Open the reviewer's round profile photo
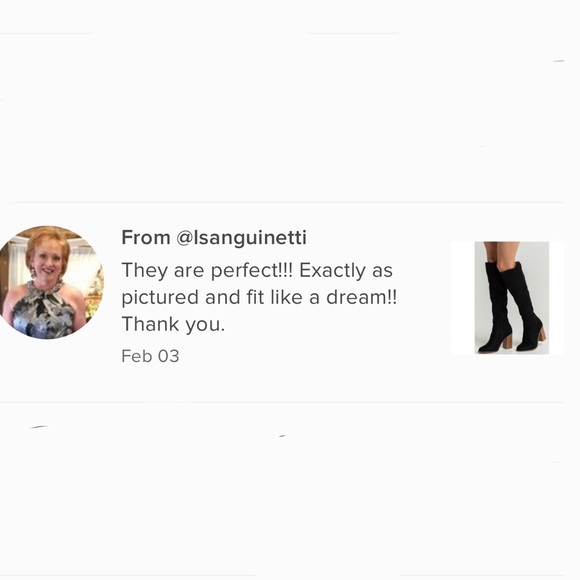This screenshot has height=580, width=580. pyautogui.click(x=47, y=282)
